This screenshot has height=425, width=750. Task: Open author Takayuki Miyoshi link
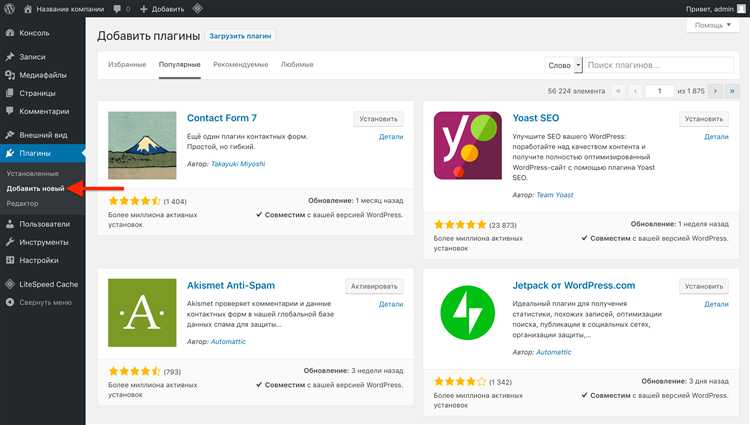pyautogui.click(x=238, y=164)
